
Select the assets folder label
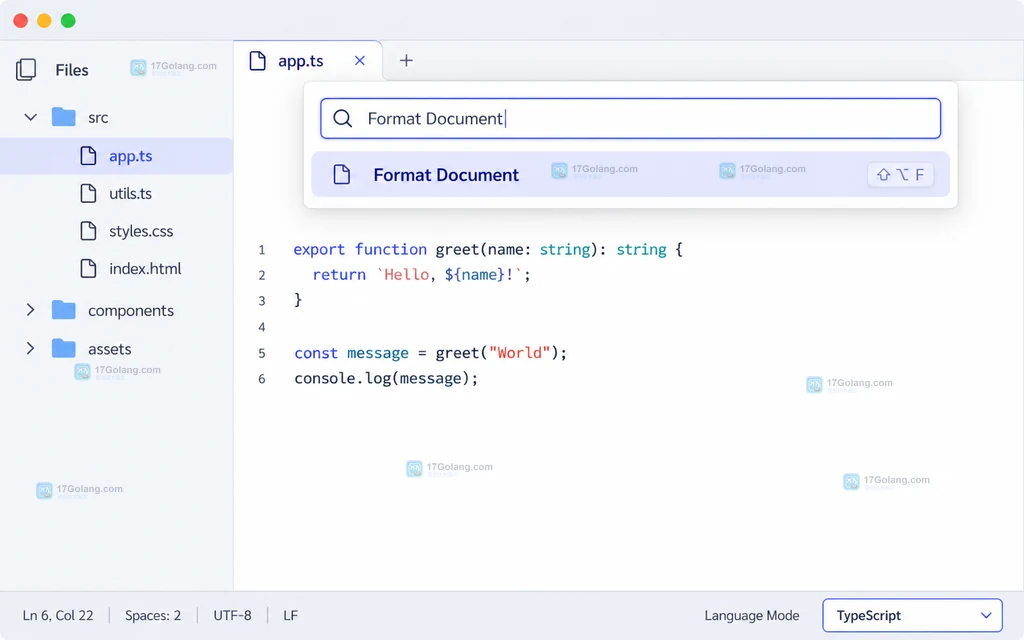tap(110, 349)
